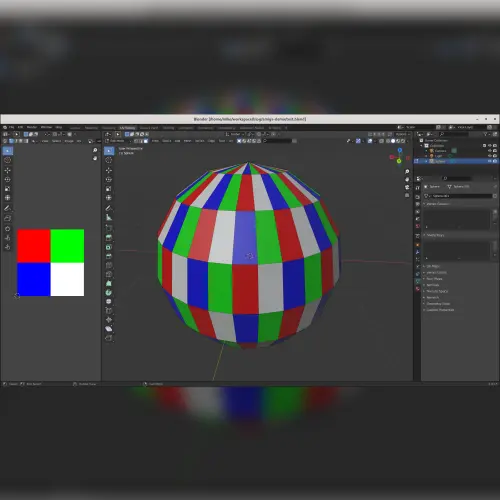Select the Loop Cut tool
The width and height of the screenshot is (500, 500).
point(109,265)
